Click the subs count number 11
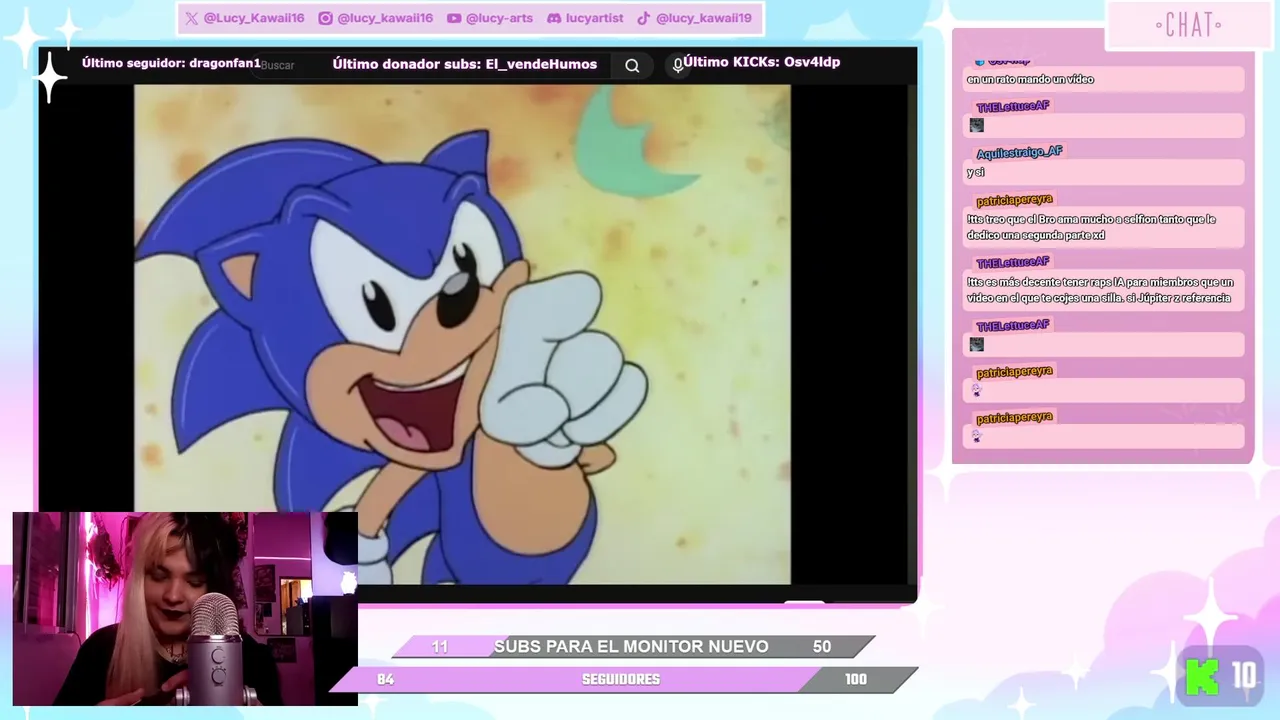Image resolution: width=1280 pixels, height=720 pixels. point(440,647)
